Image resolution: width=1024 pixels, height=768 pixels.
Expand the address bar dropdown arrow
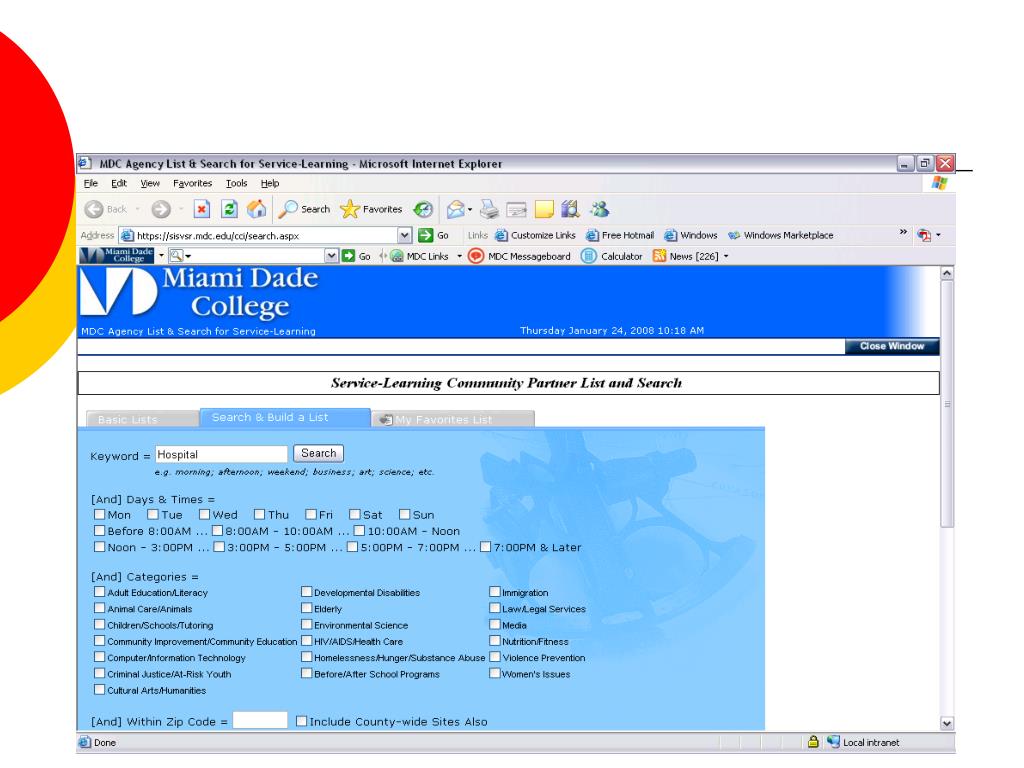(x=405, y=235)
